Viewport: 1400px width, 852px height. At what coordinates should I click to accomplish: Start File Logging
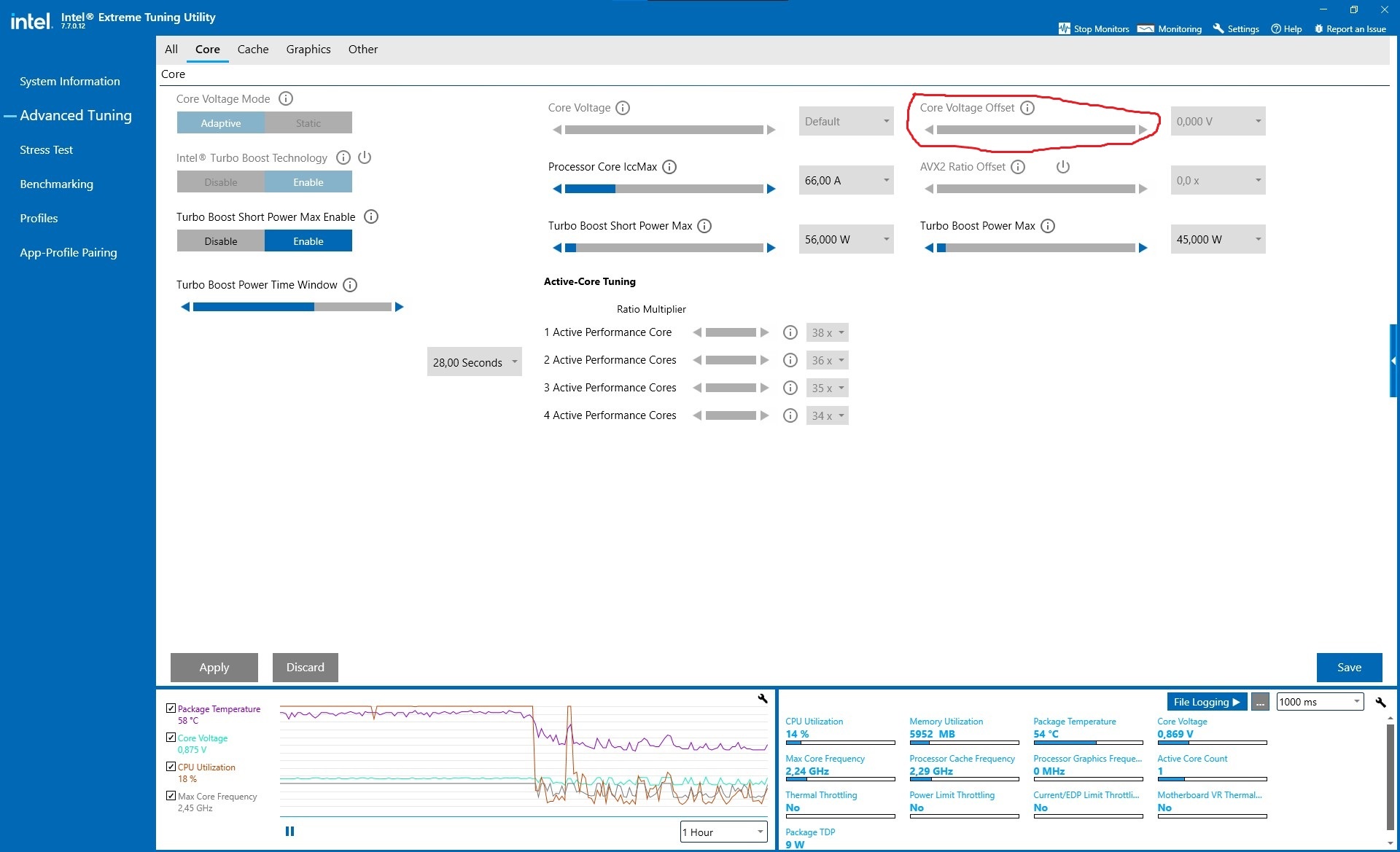point(1206,701)
